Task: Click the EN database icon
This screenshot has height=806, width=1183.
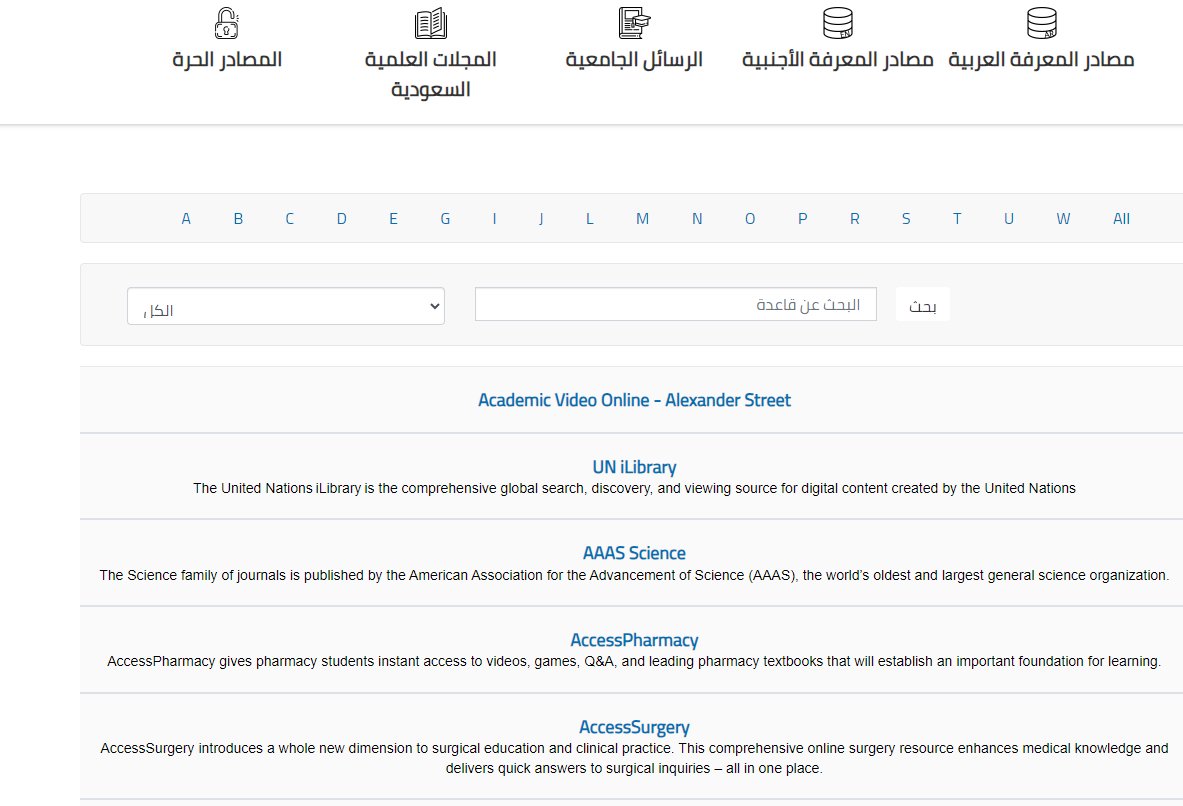Action: tap(837, 23)
